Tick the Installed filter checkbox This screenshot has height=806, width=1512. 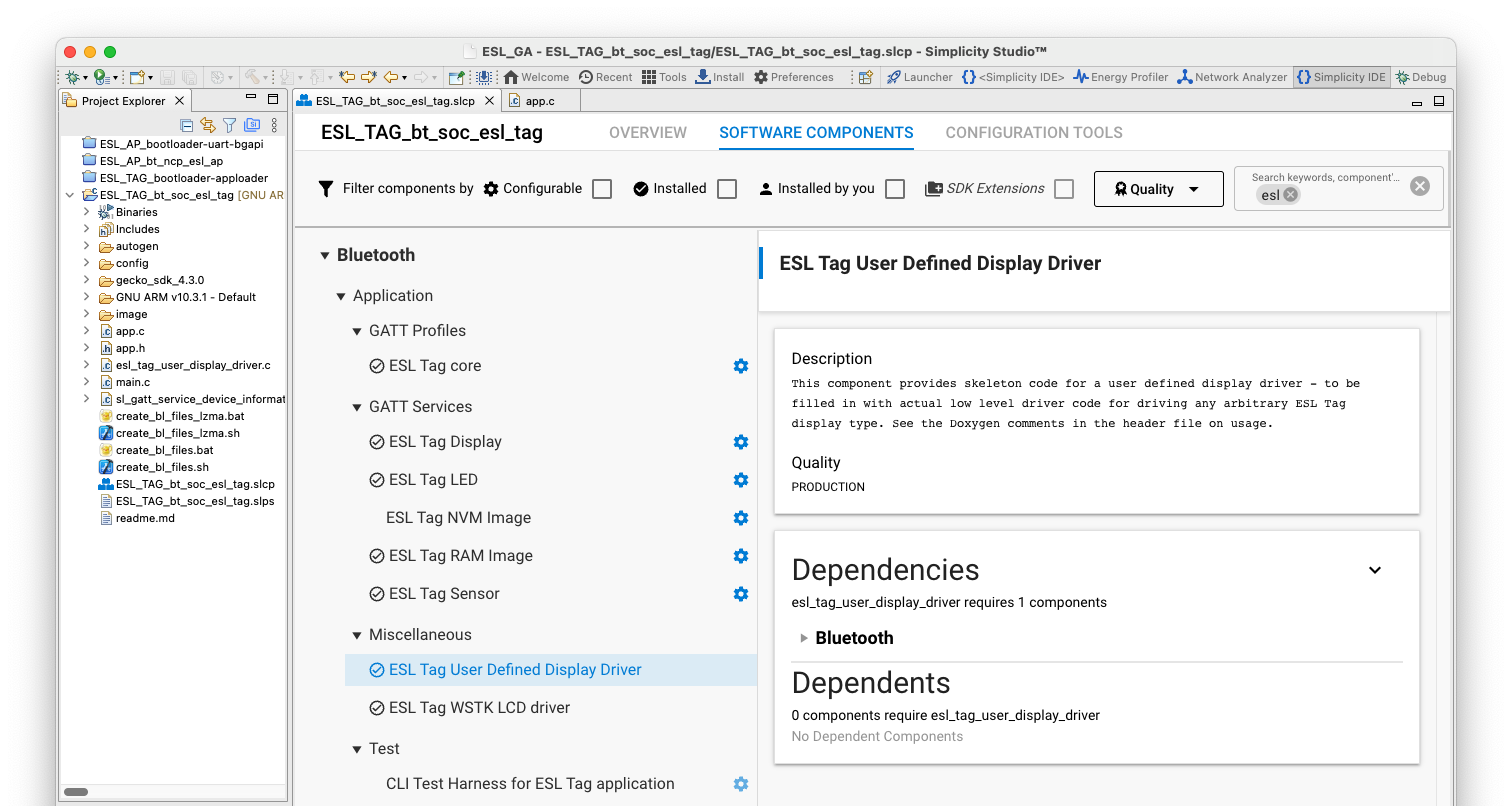click(727, 189)
